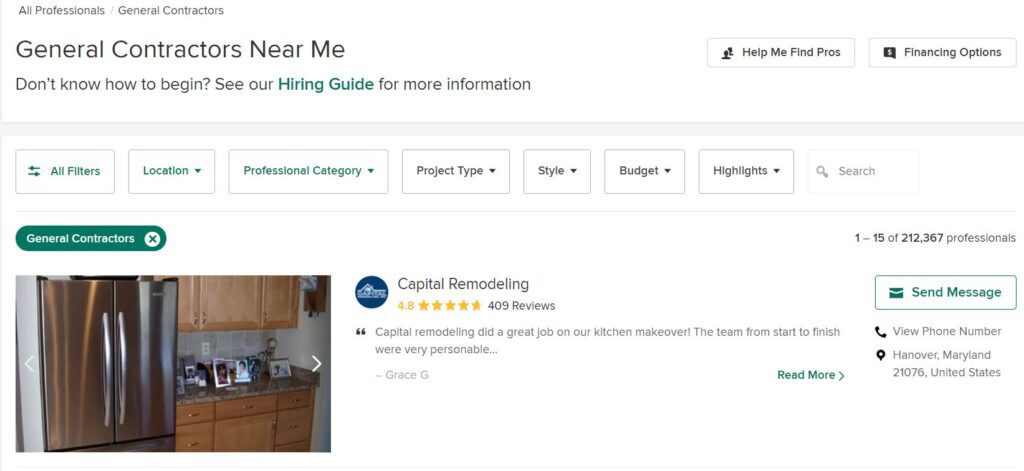Expand the Budget dropdown
Viewport: 1024px width, 471px height.
tap(645, 171)
